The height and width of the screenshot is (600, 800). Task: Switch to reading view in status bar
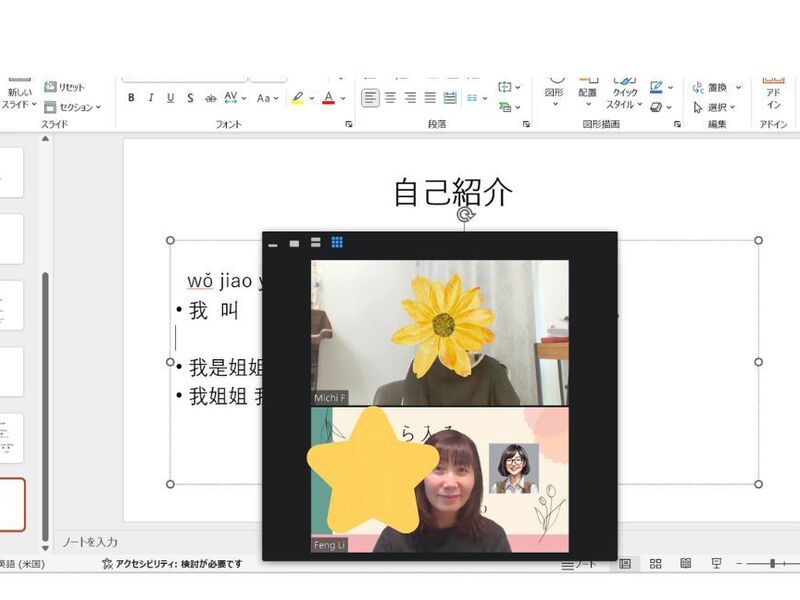[x=685, y=564]
